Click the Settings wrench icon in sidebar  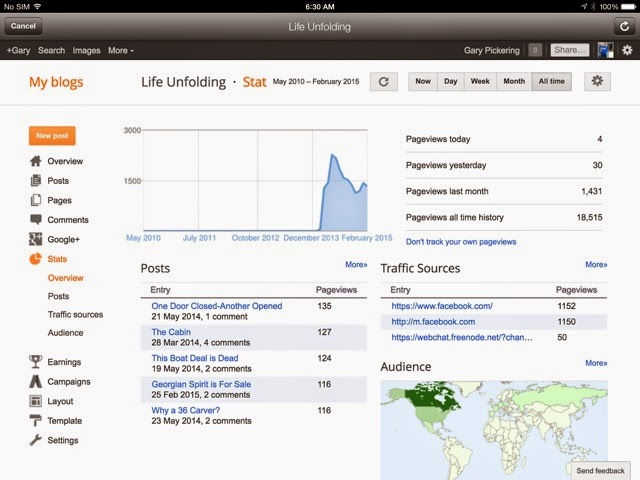(36, 440)
